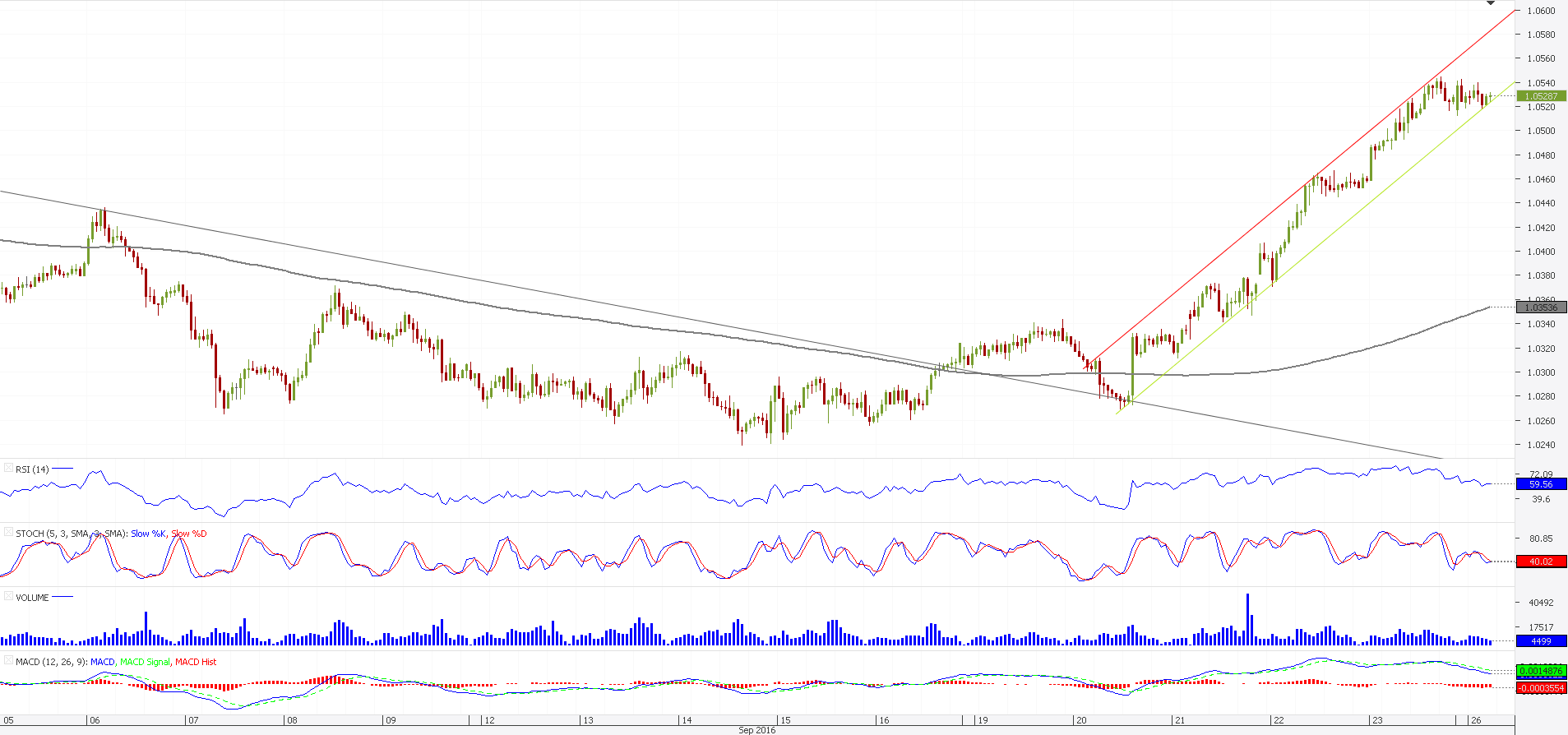
Task: Click the blue 59.56 RSI value tag
Action: pyautogui.click(x=1541, y=484)
